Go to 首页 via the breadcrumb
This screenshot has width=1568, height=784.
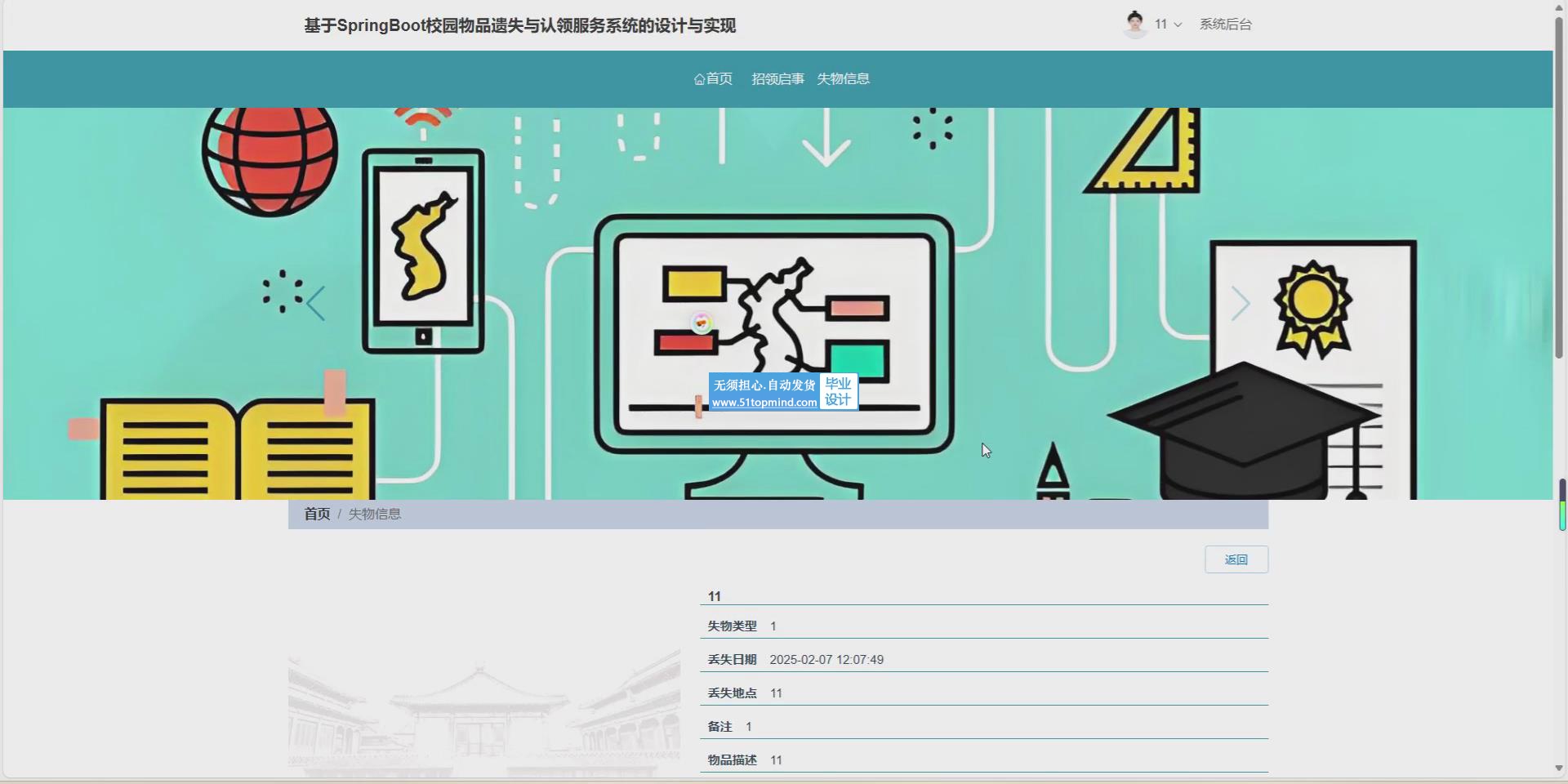point(317,514)
